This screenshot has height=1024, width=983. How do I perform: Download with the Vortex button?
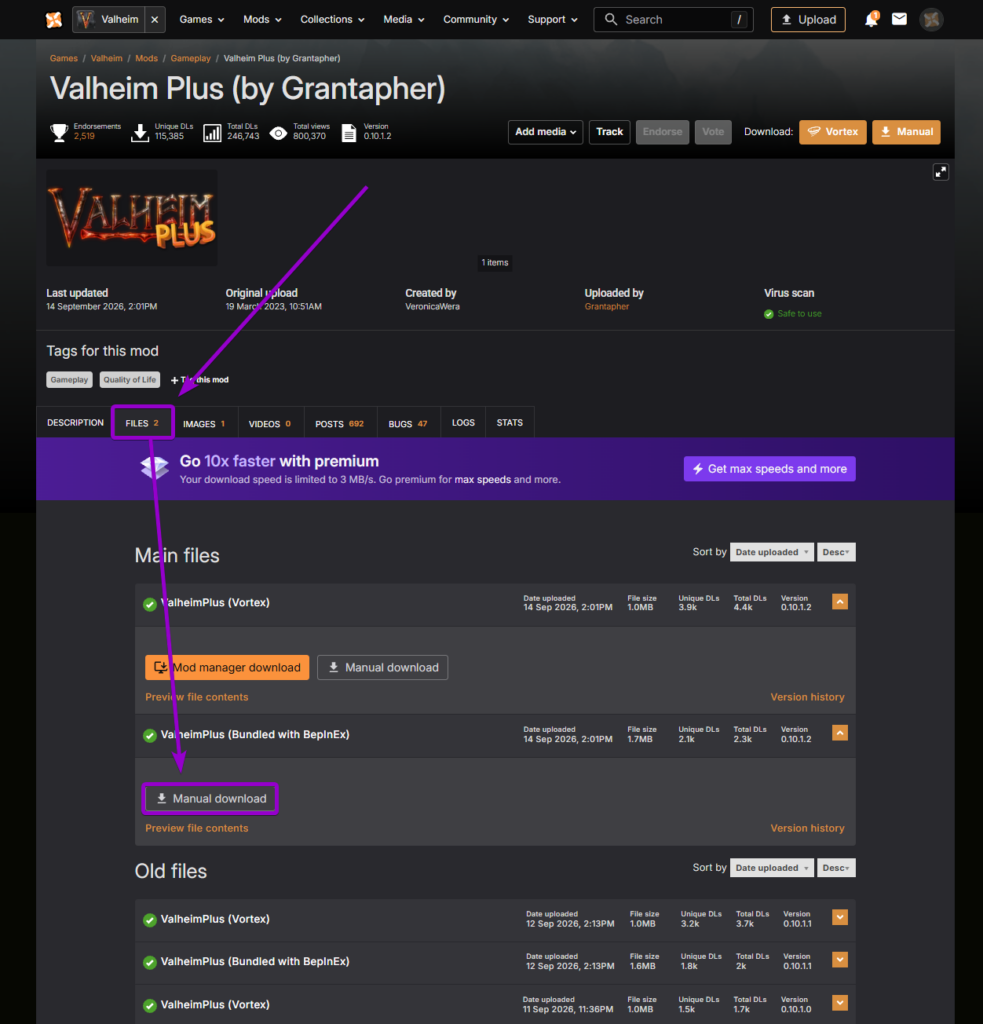833,132
